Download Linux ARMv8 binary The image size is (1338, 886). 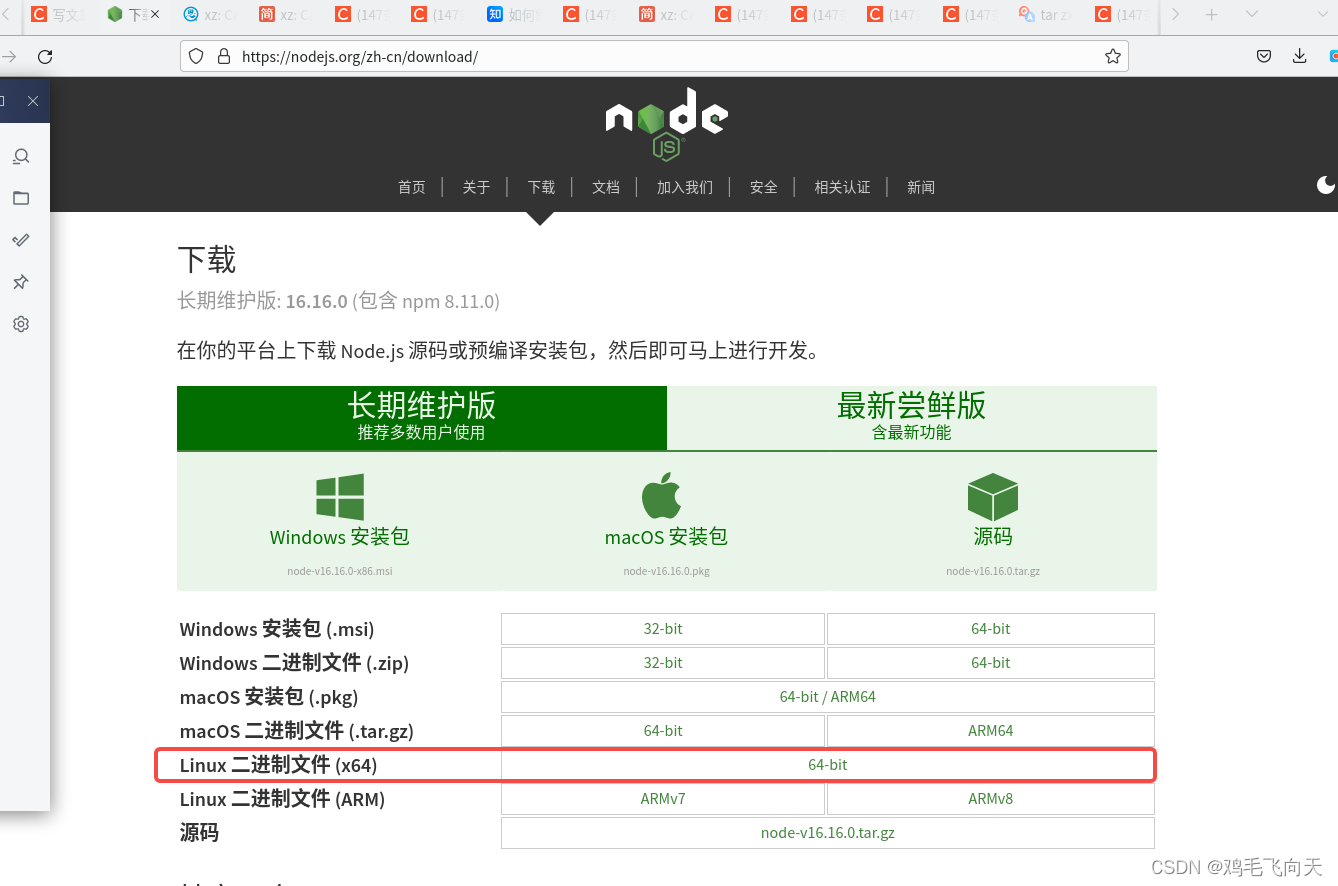pyautogui.click(x=991, y=799)
